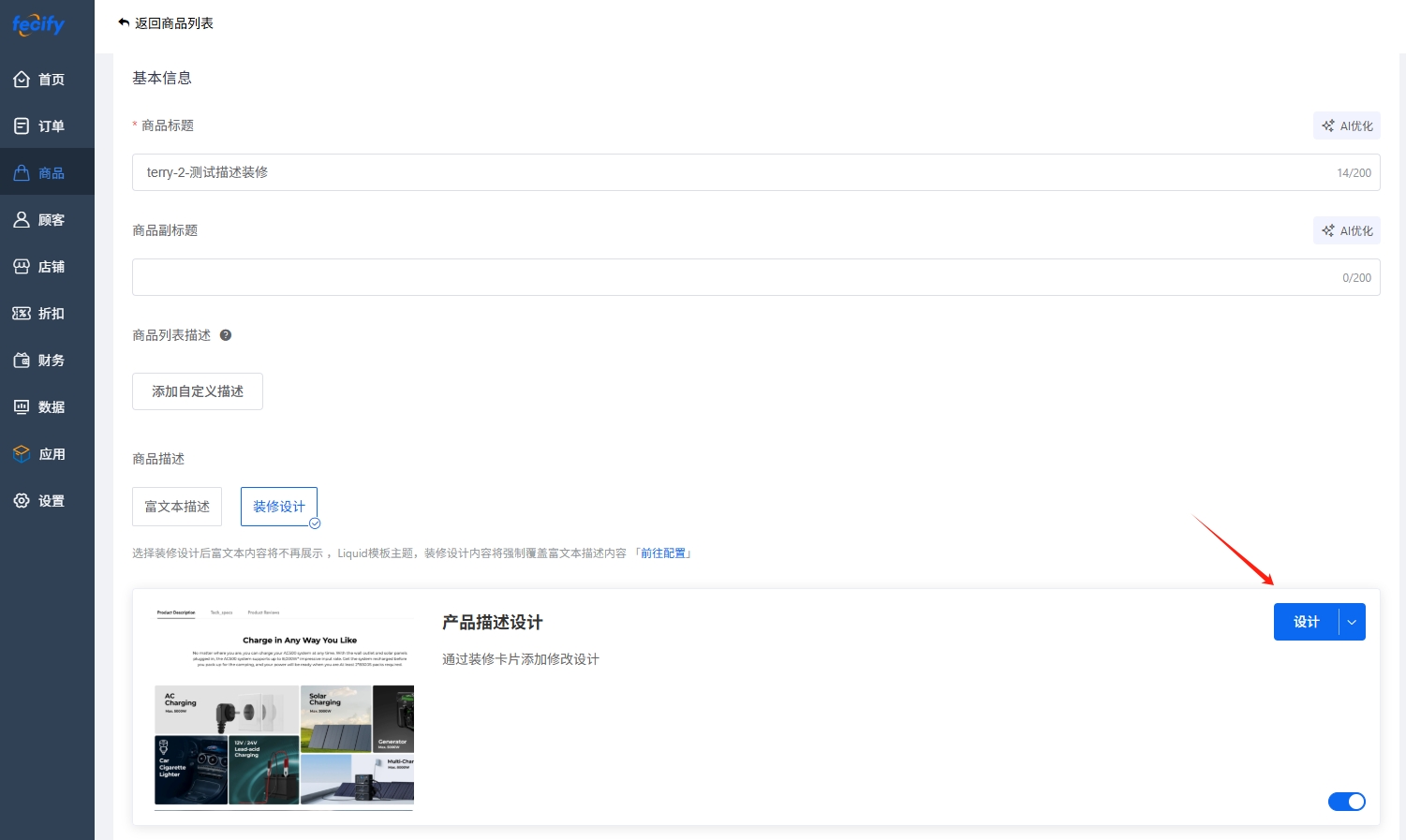Viewport: 1406px width, 840px height.
Task: Open Orders via the sidebar order icon
Action: click(22, 126)
